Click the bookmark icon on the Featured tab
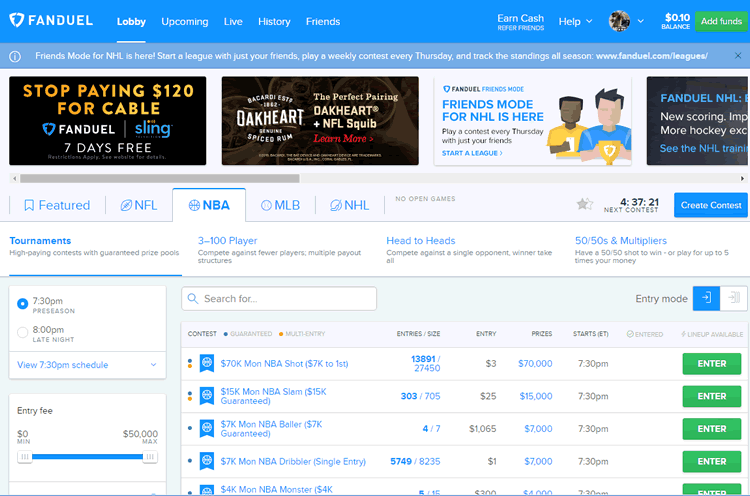Viewport: 750px width, 496px height. tap(29, 205)
